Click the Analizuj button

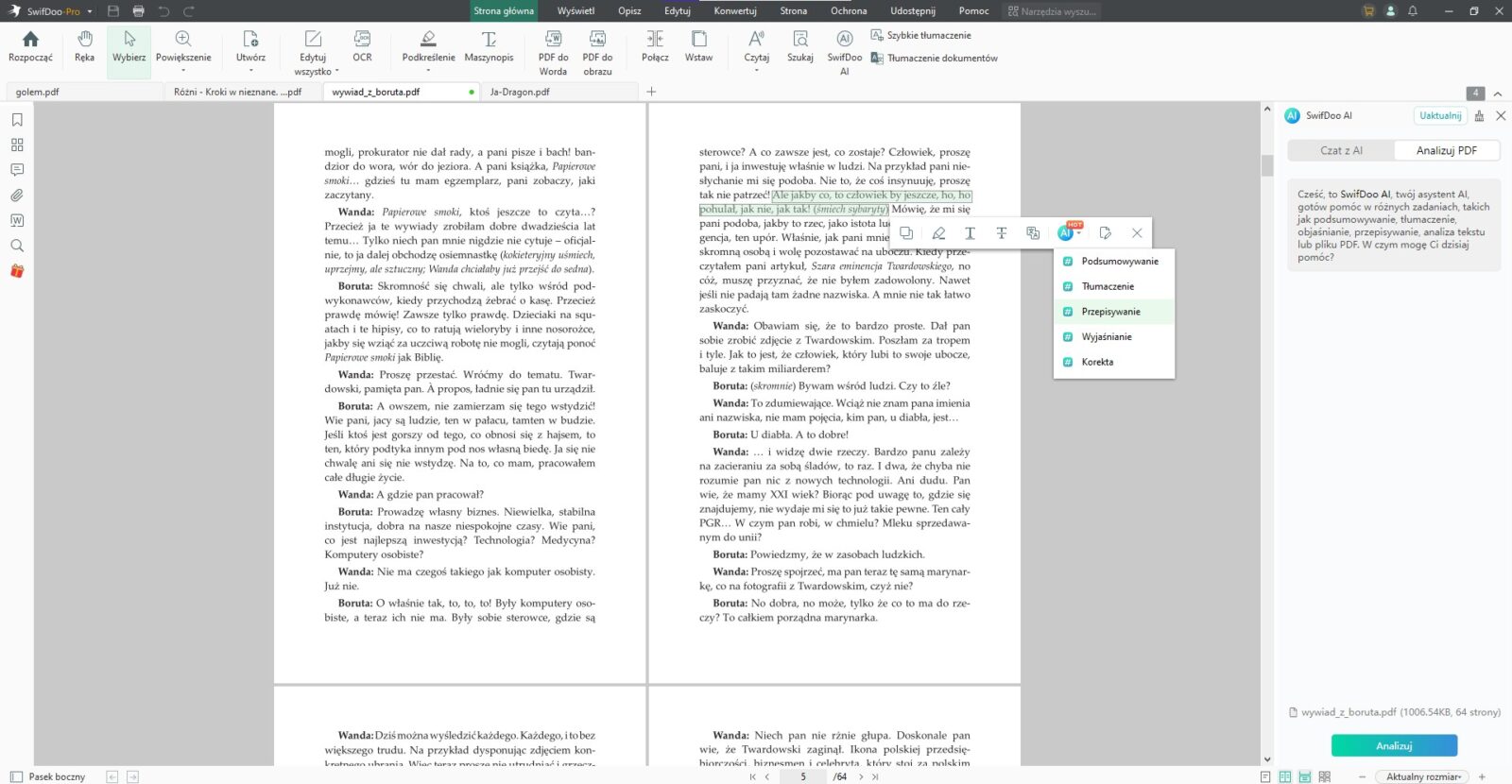coord(1394,745)
